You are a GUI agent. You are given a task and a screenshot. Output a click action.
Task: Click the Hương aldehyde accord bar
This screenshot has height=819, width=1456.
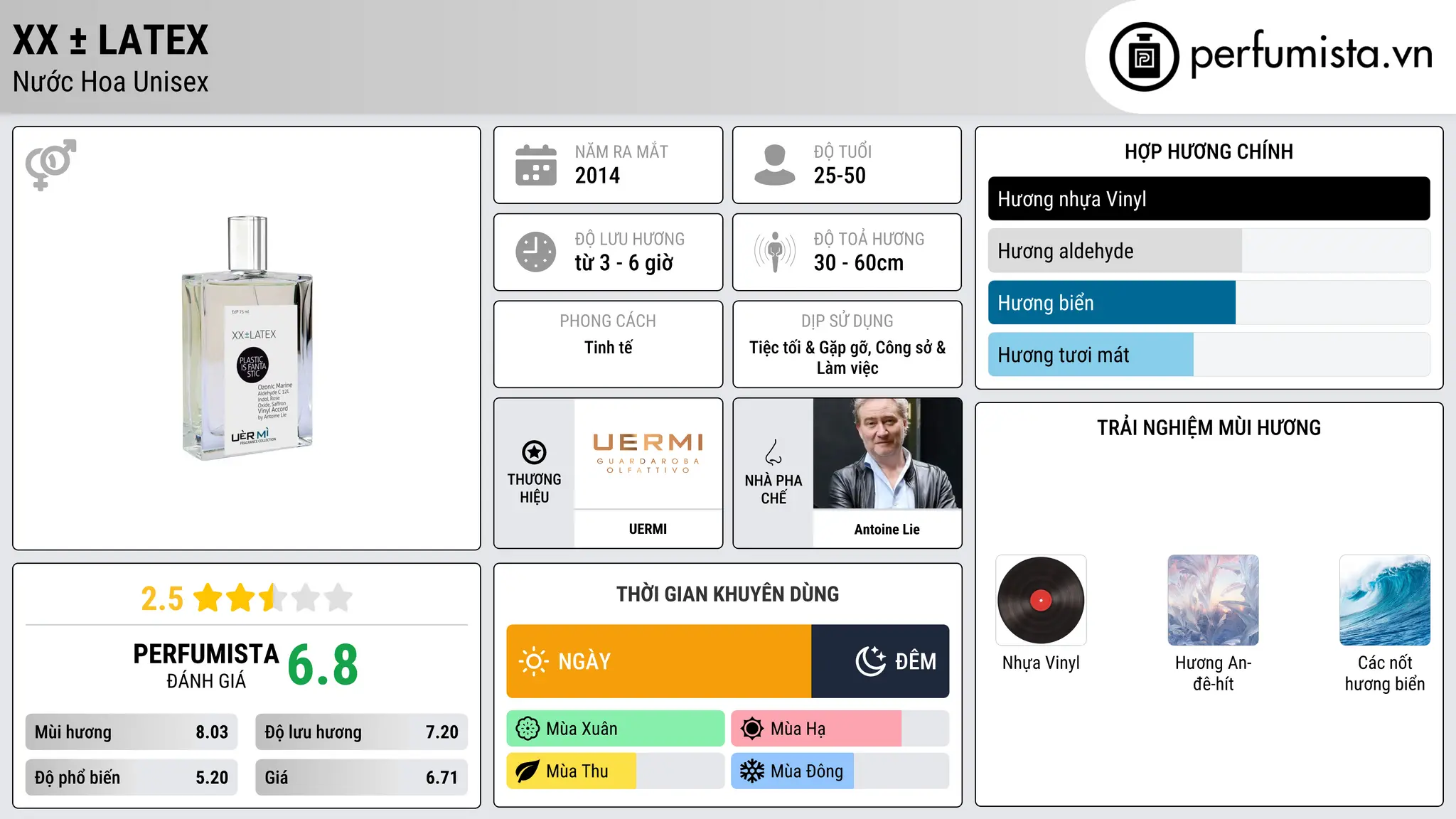1209,251
